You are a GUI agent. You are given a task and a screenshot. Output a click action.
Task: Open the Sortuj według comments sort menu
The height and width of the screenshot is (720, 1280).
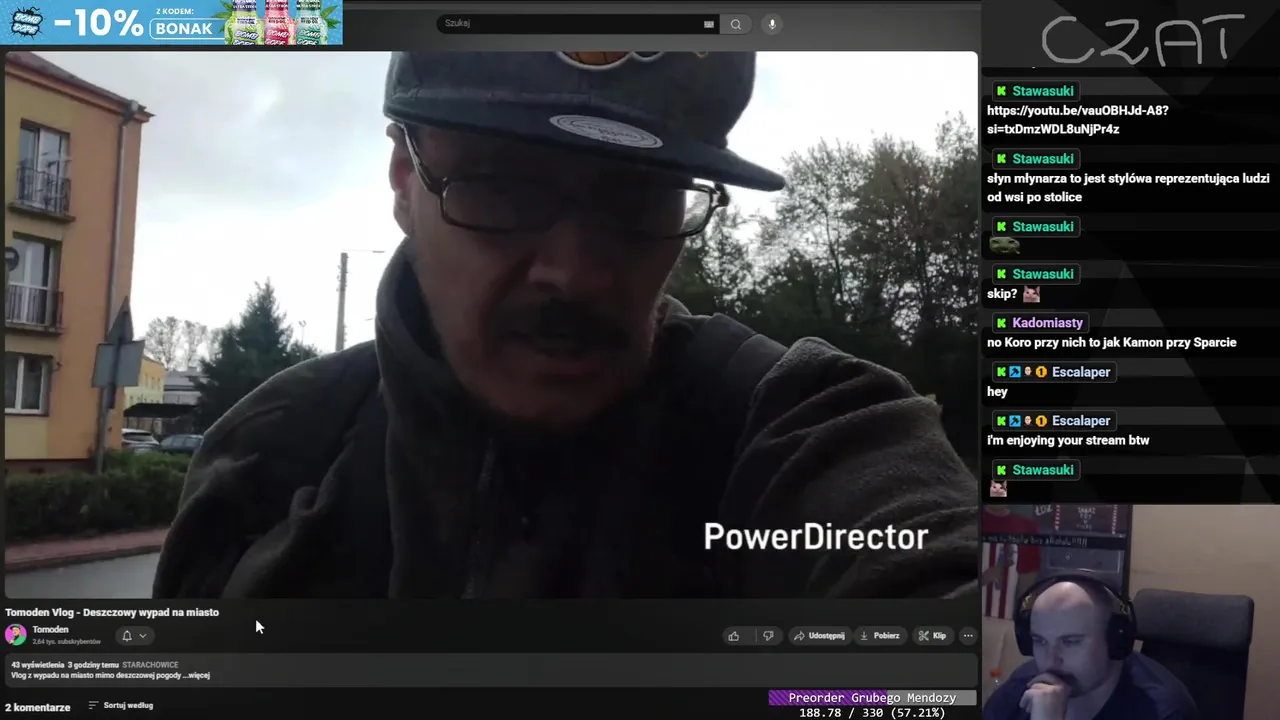(x=121, y=706)
